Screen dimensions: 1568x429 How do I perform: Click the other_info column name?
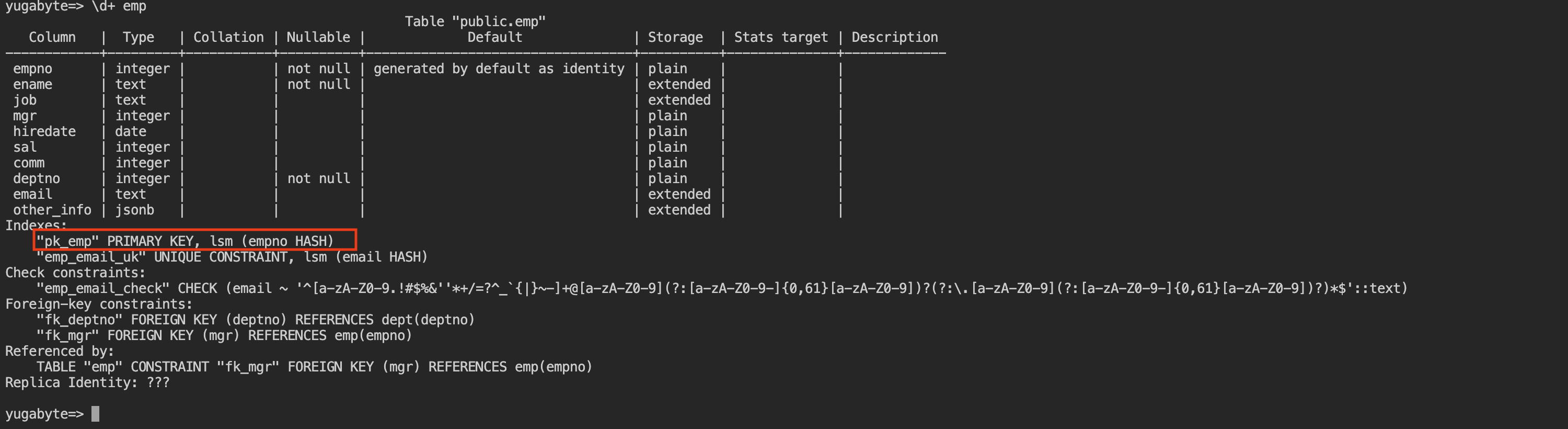coord(52,210)
